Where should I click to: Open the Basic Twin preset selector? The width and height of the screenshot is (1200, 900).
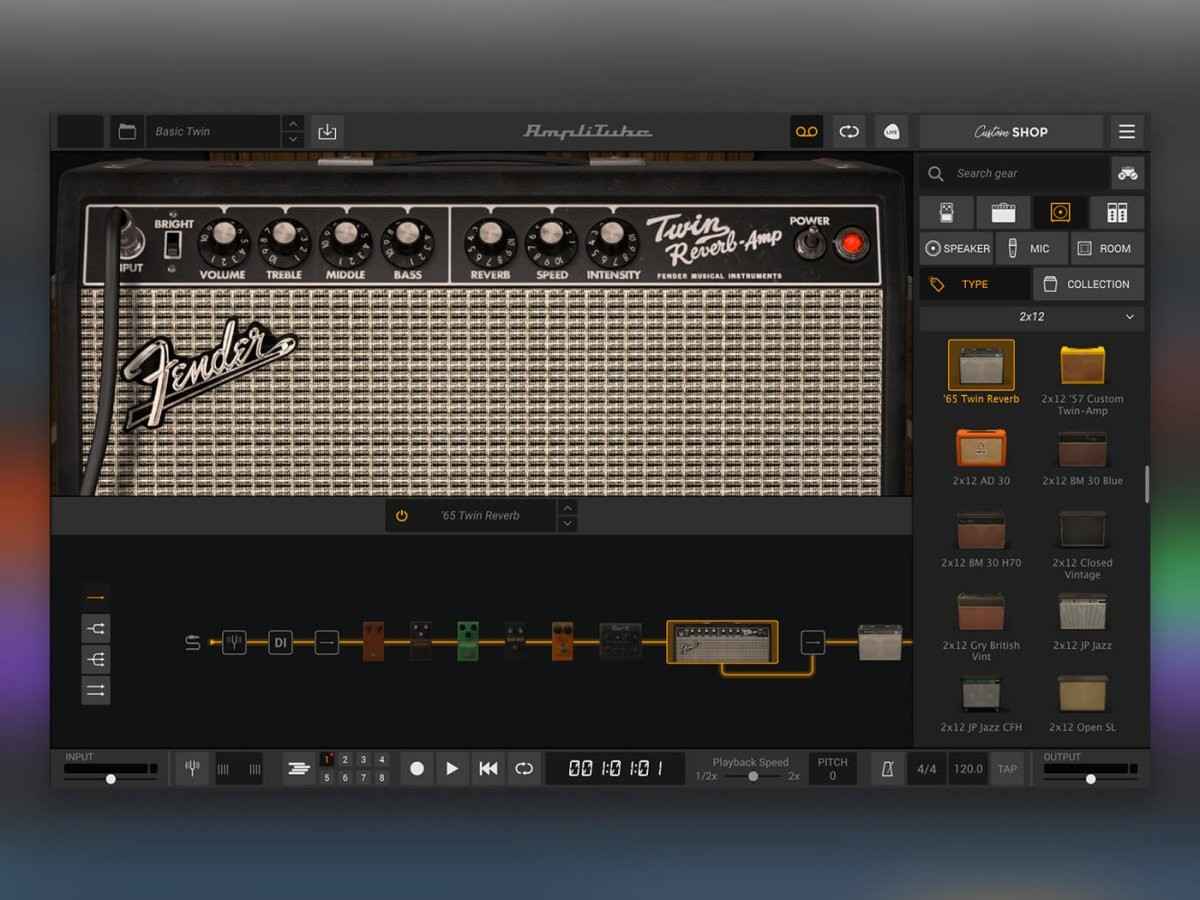[x=212, y=132]
